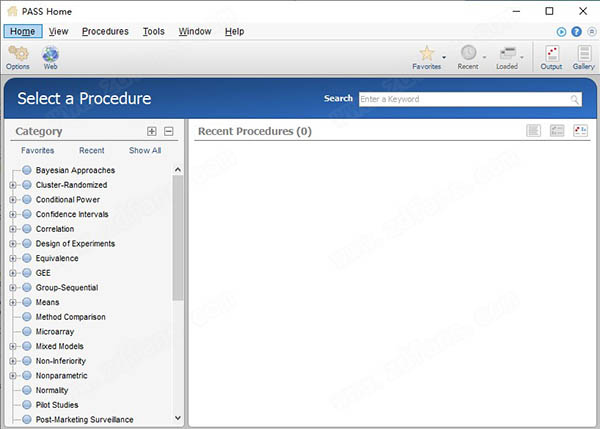This screenshot has height=429, width=600.
Task: Select Method Comparison category
Action: 70,317
